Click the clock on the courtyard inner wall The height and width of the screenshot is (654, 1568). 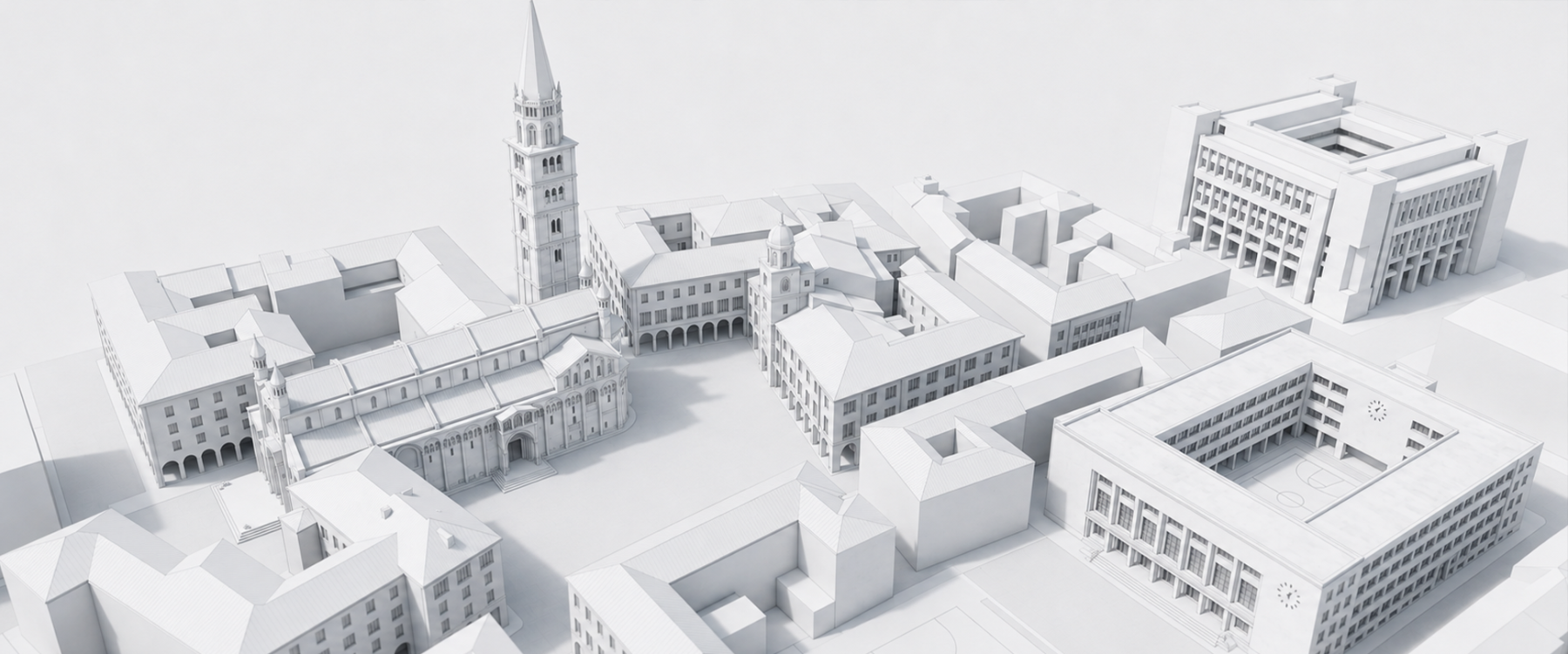click(1376, 408)
